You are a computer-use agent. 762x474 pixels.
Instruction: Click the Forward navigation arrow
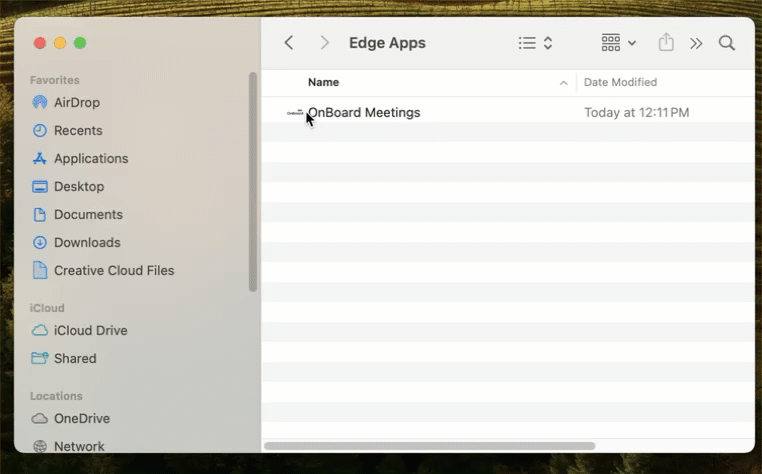(x=324, y=43)
